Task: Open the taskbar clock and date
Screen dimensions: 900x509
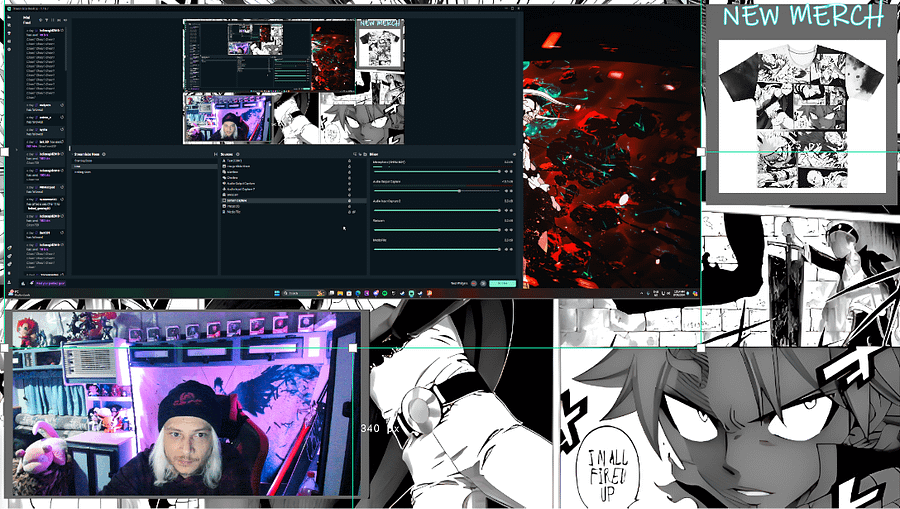Action: [679, 293]
